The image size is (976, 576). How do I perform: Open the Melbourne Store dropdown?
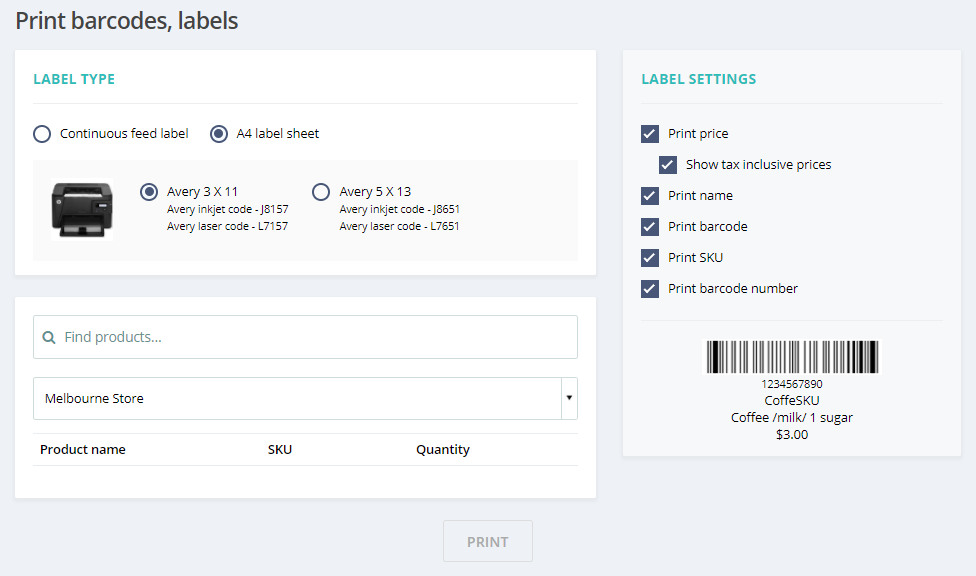click(297, 398)
